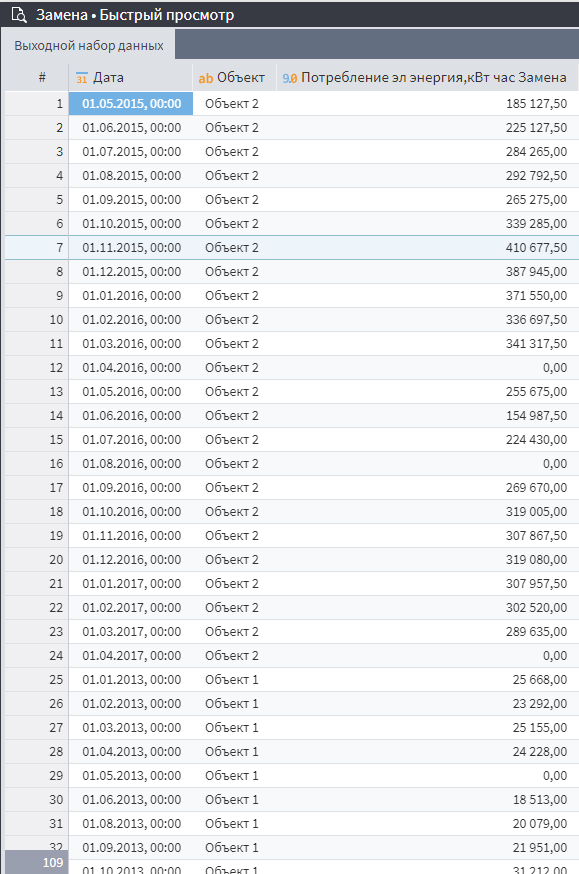Screen dimensions: 579x874
Task: Select the value 185 127,50
Action: (536, 104)
